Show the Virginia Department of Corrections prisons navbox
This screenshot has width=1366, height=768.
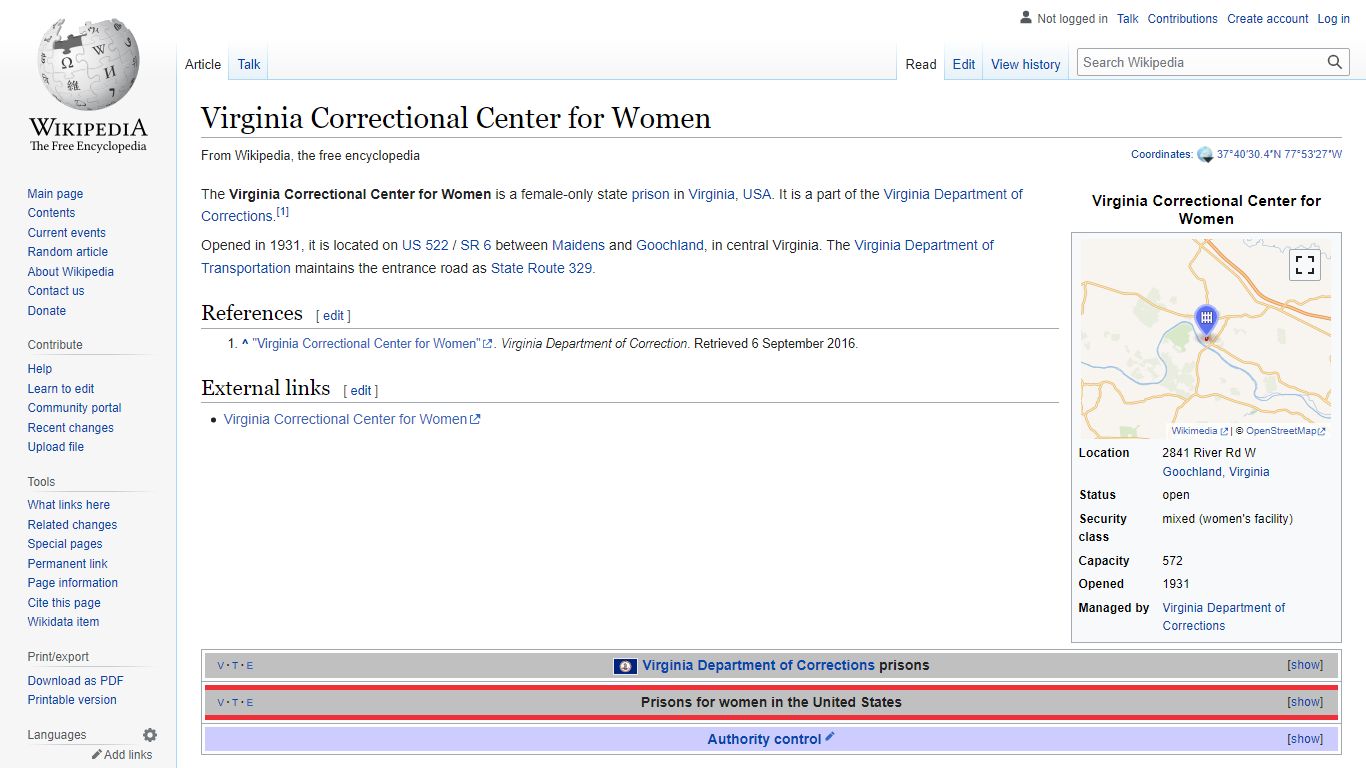pos(1305,665)
